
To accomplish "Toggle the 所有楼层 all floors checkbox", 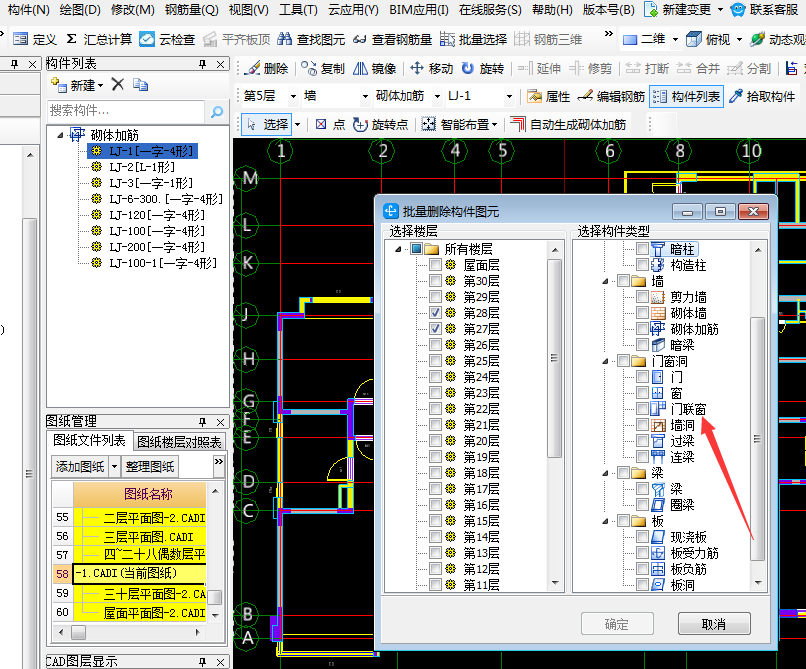I will [416, 249].
